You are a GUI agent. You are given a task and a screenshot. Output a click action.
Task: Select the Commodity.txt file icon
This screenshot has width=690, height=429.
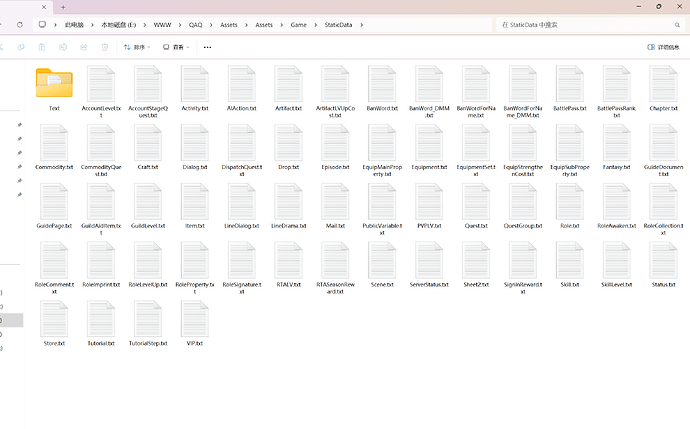(x=54, y=143)
